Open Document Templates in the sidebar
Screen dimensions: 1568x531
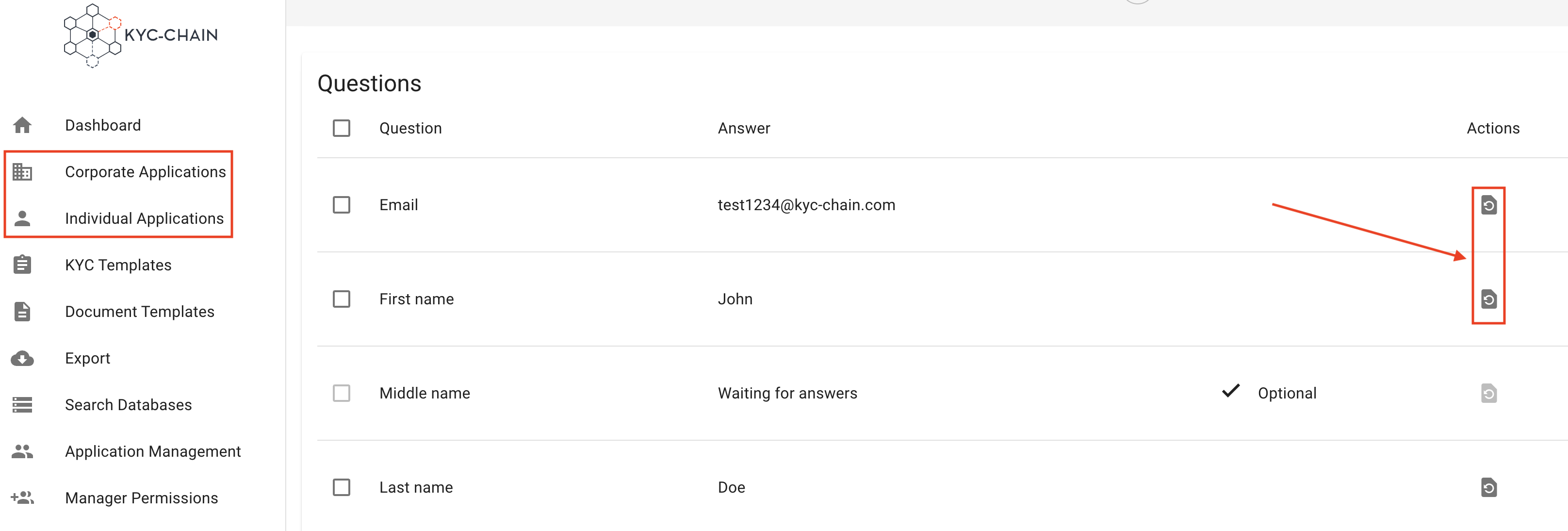click(x=139, y=311)
